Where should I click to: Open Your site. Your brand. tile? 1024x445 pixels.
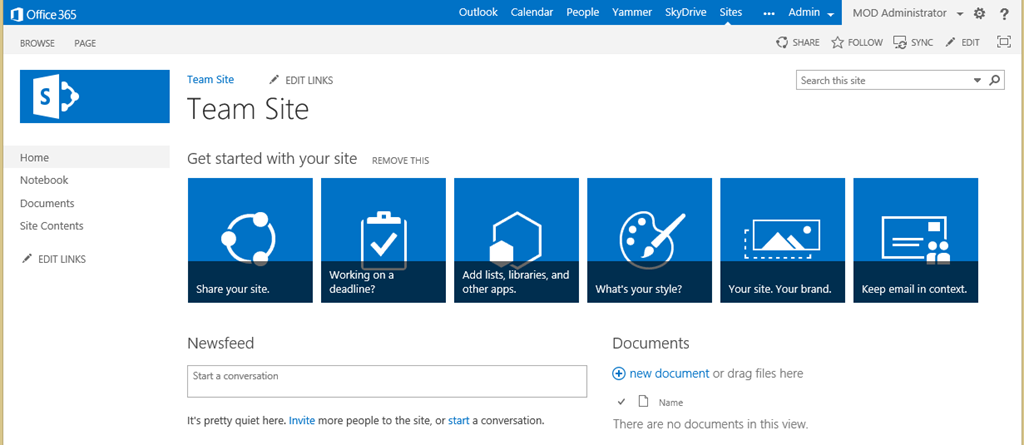coord(782,240)
